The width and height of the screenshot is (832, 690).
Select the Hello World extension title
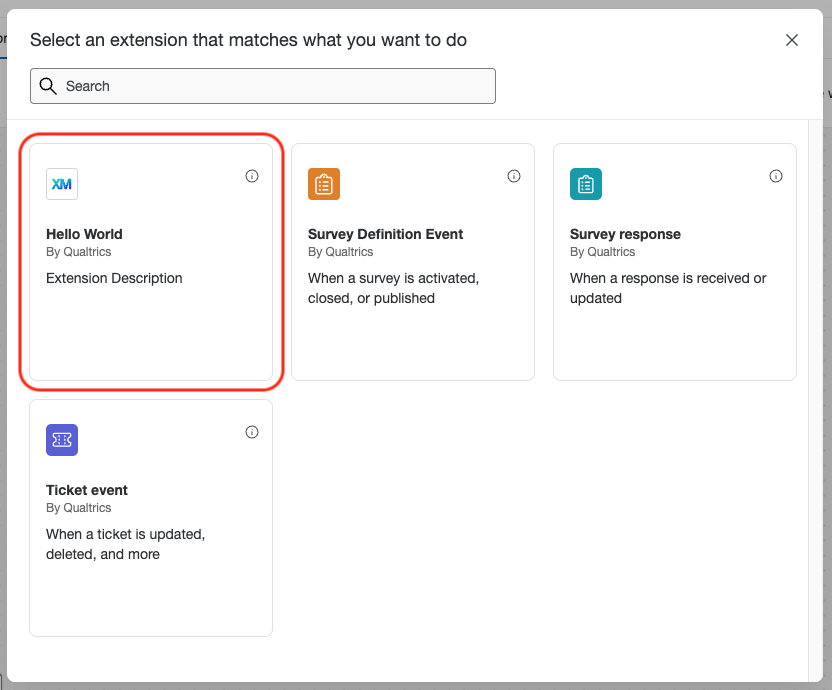84,234
